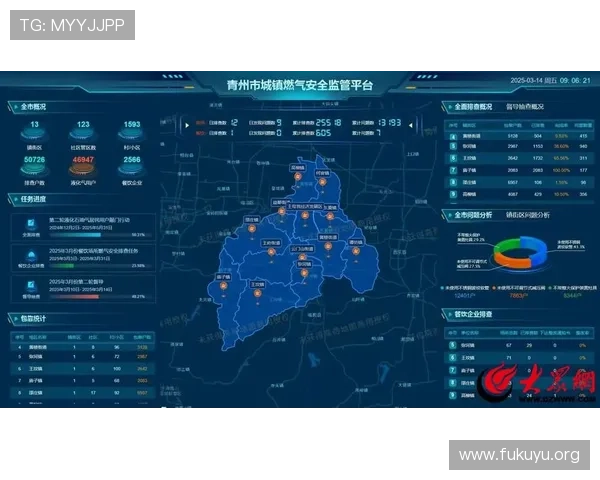The image size is (600, 480).
Task: Switch to the 督导抽查概况 tab
Action: point(525,107)
